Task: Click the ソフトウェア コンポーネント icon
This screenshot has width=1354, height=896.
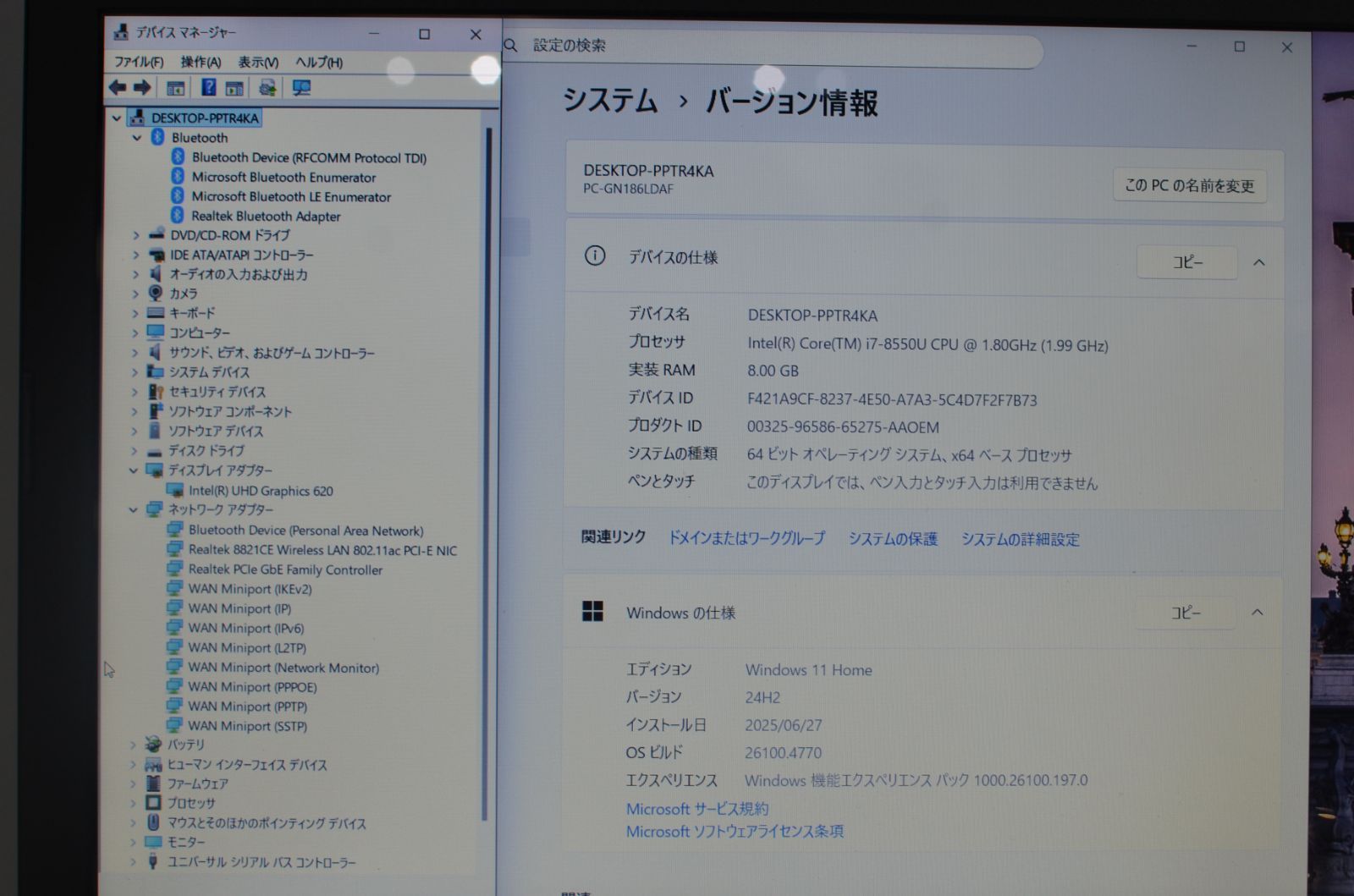Action: (156, 411)
